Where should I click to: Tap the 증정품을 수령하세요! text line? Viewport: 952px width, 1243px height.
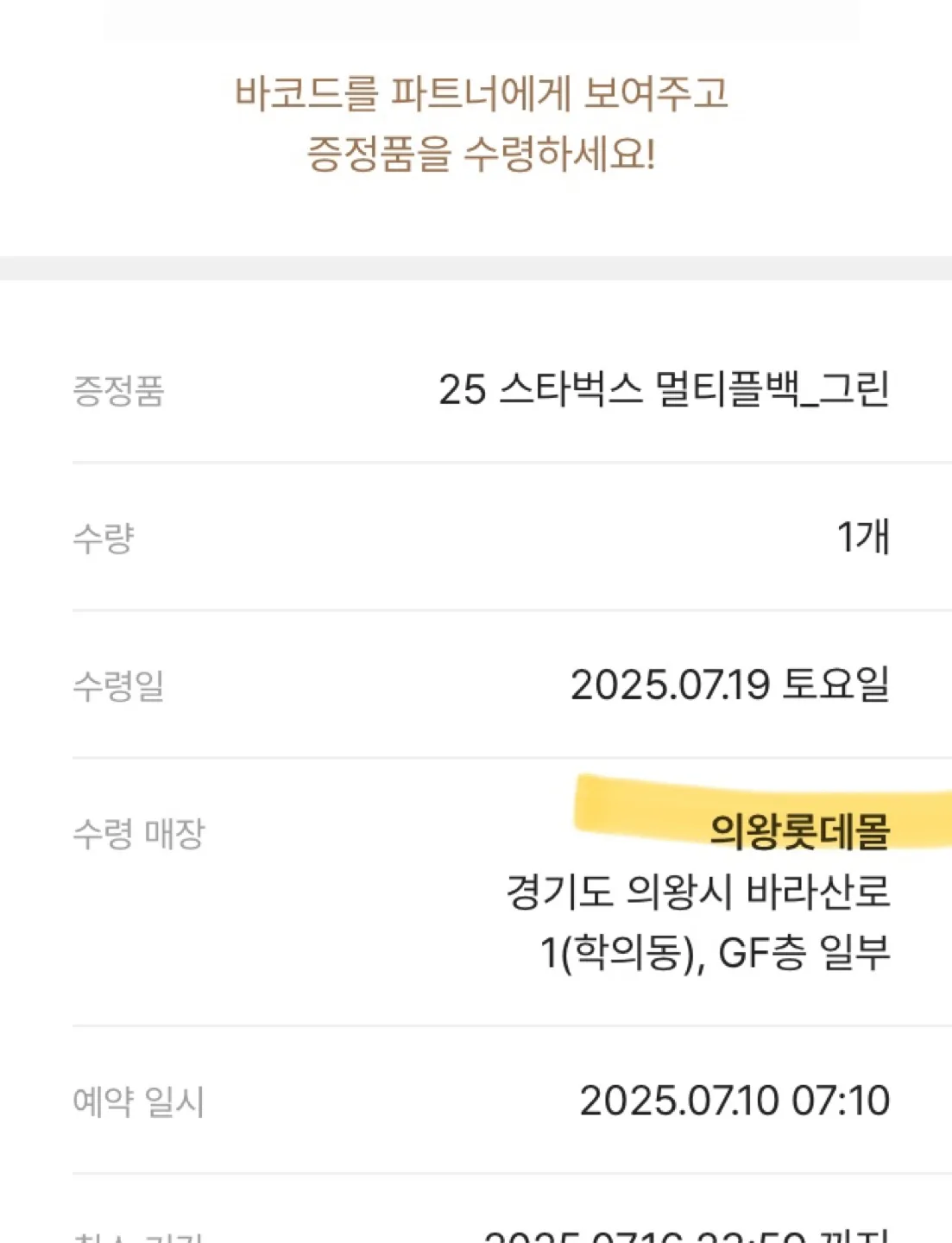pyautogui.click(x=482, y=155)
